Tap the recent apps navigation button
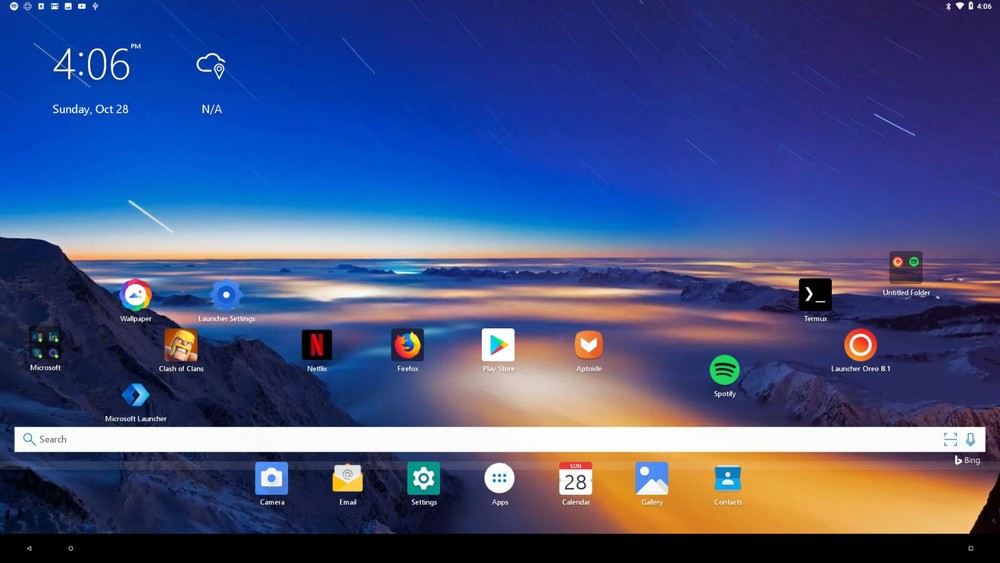1000x563 pixels. (x=971, y=548)
